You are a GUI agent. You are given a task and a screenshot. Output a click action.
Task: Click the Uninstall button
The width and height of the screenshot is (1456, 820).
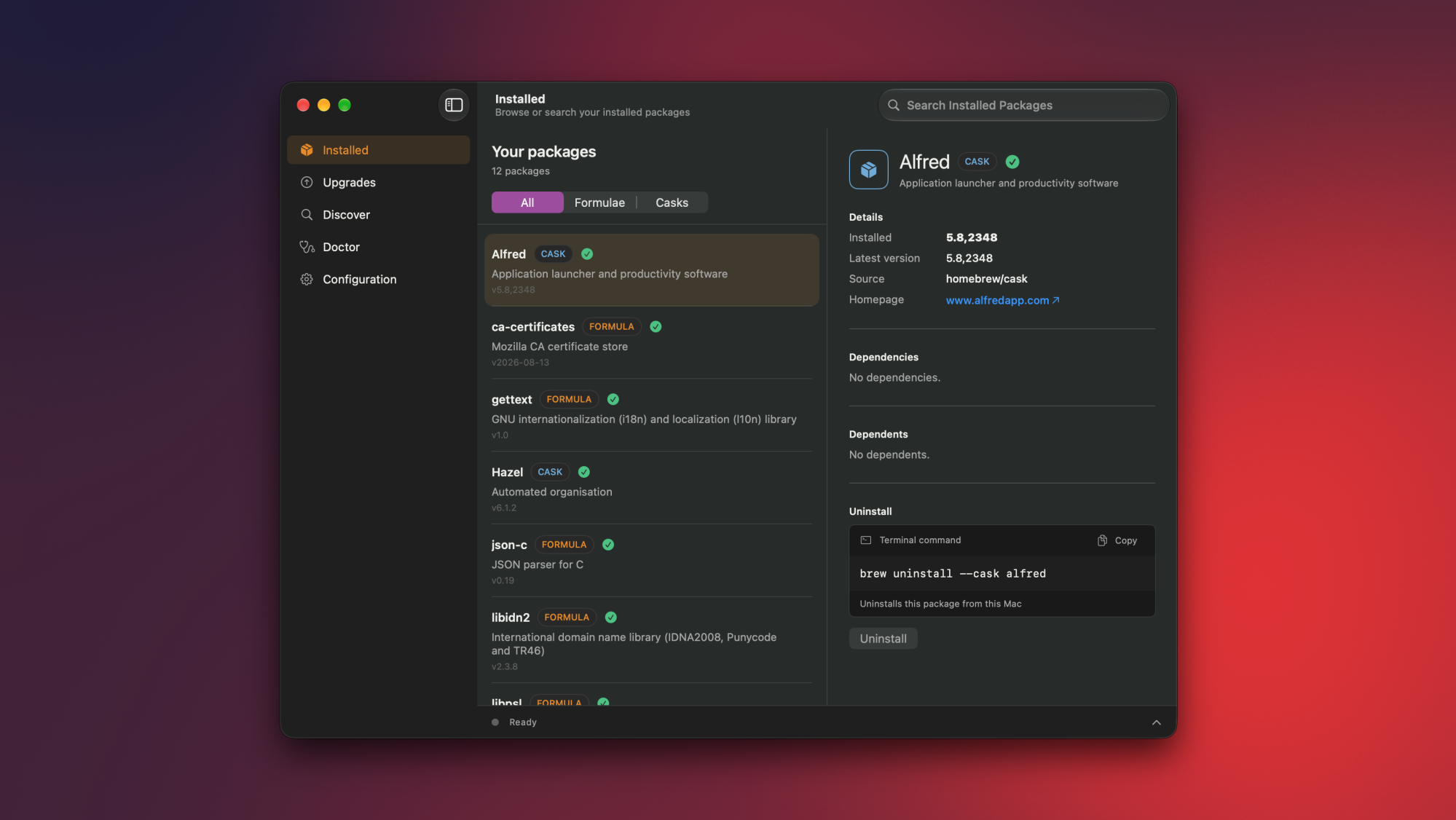[x=883, y=639]
